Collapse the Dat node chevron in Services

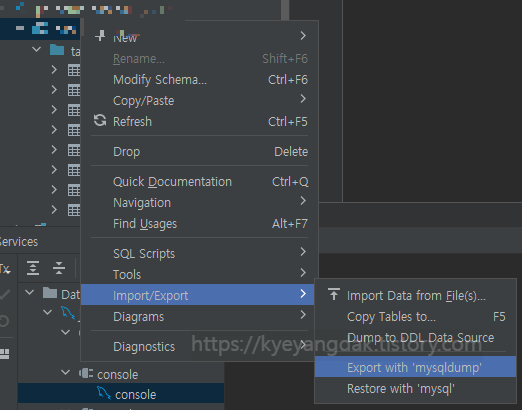click(30, 293)
